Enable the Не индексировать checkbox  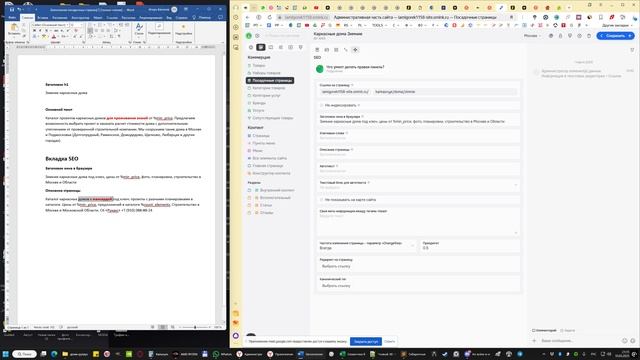pyautogui.click(x=322, y=105)
